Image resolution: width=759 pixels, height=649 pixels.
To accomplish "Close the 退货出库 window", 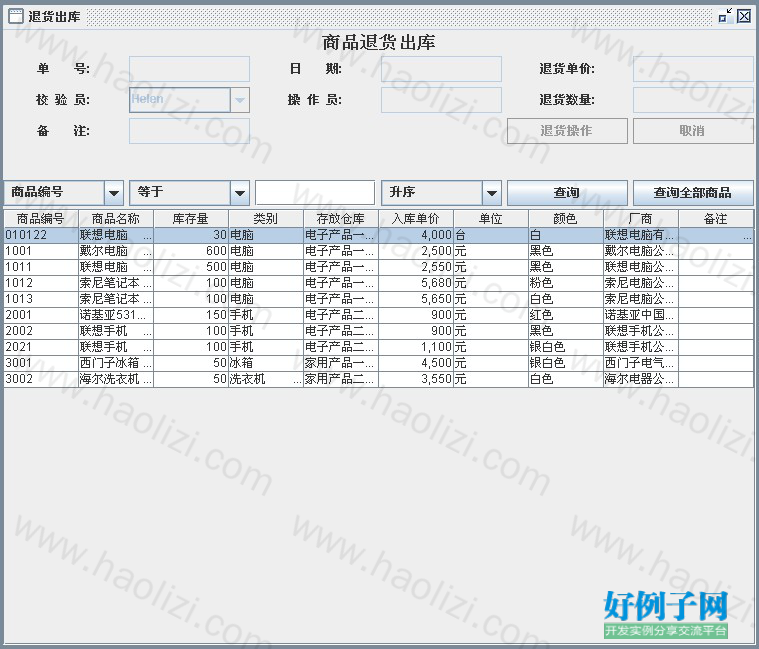I will [744, 16].
